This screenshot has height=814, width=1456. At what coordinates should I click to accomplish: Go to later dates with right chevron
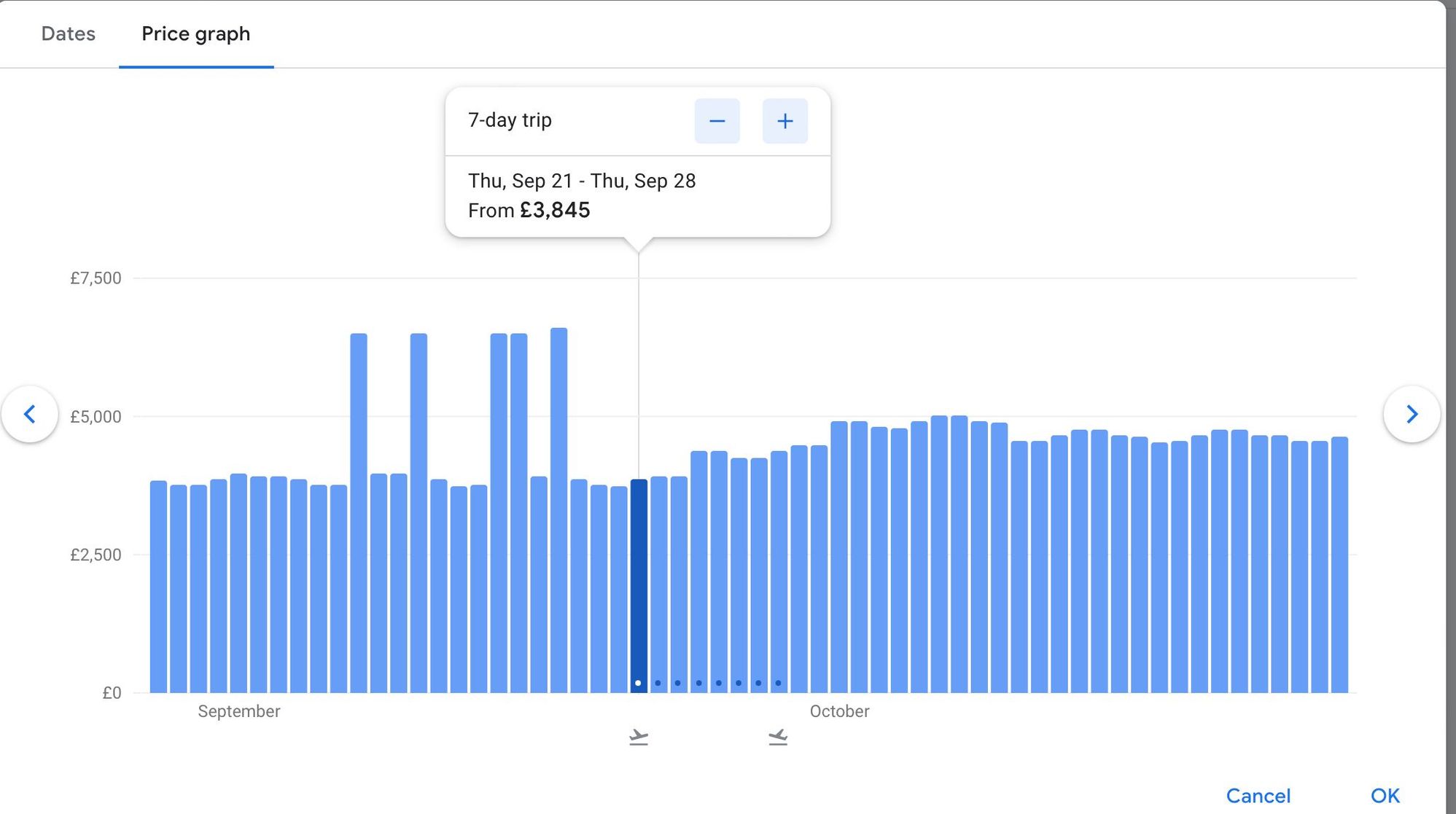coord(1412,414)
